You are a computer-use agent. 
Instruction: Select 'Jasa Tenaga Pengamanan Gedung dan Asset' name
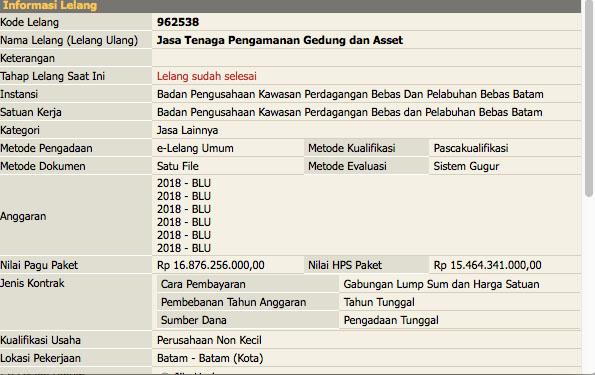point(280,40)
